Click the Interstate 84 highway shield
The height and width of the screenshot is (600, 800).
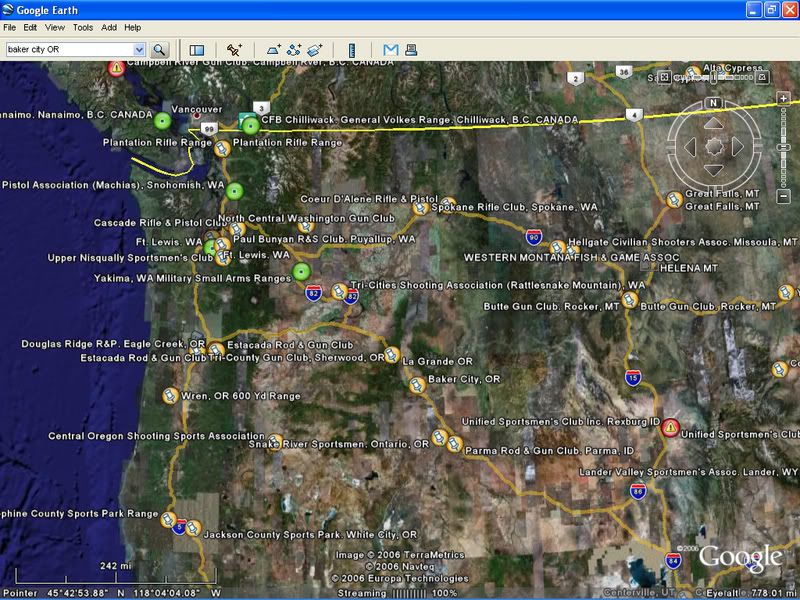click(673, 560)
